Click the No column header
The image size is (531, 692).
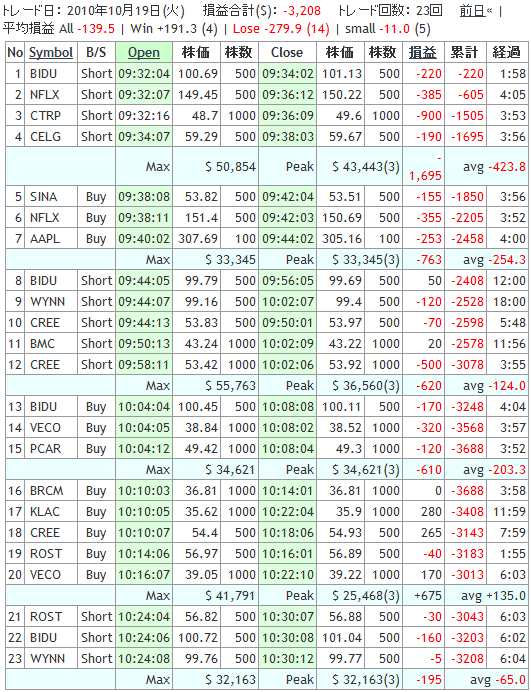click(x=15, y=53)
